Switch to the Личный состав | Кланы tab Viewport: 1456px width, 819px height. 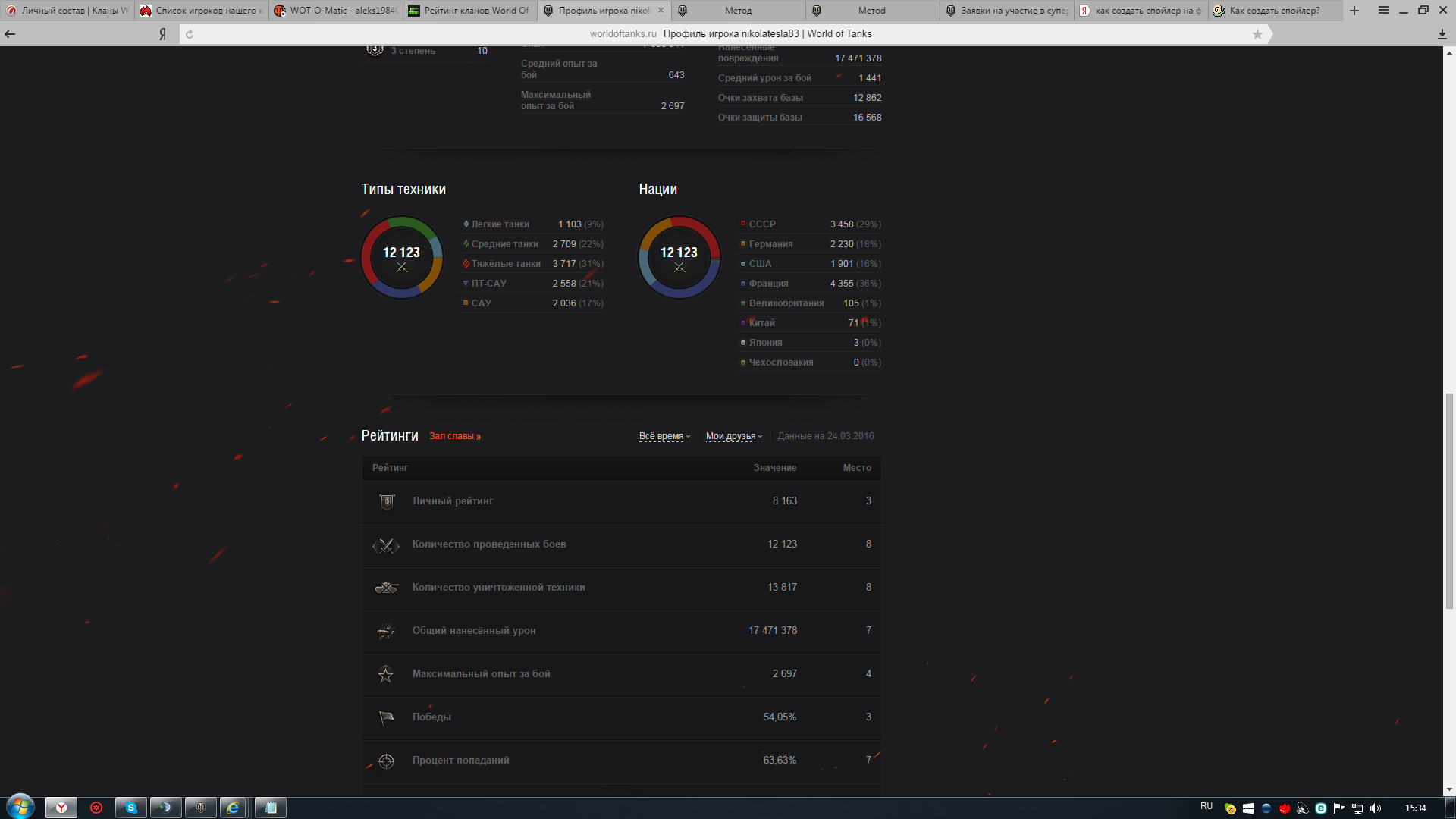tap(67, 11)
